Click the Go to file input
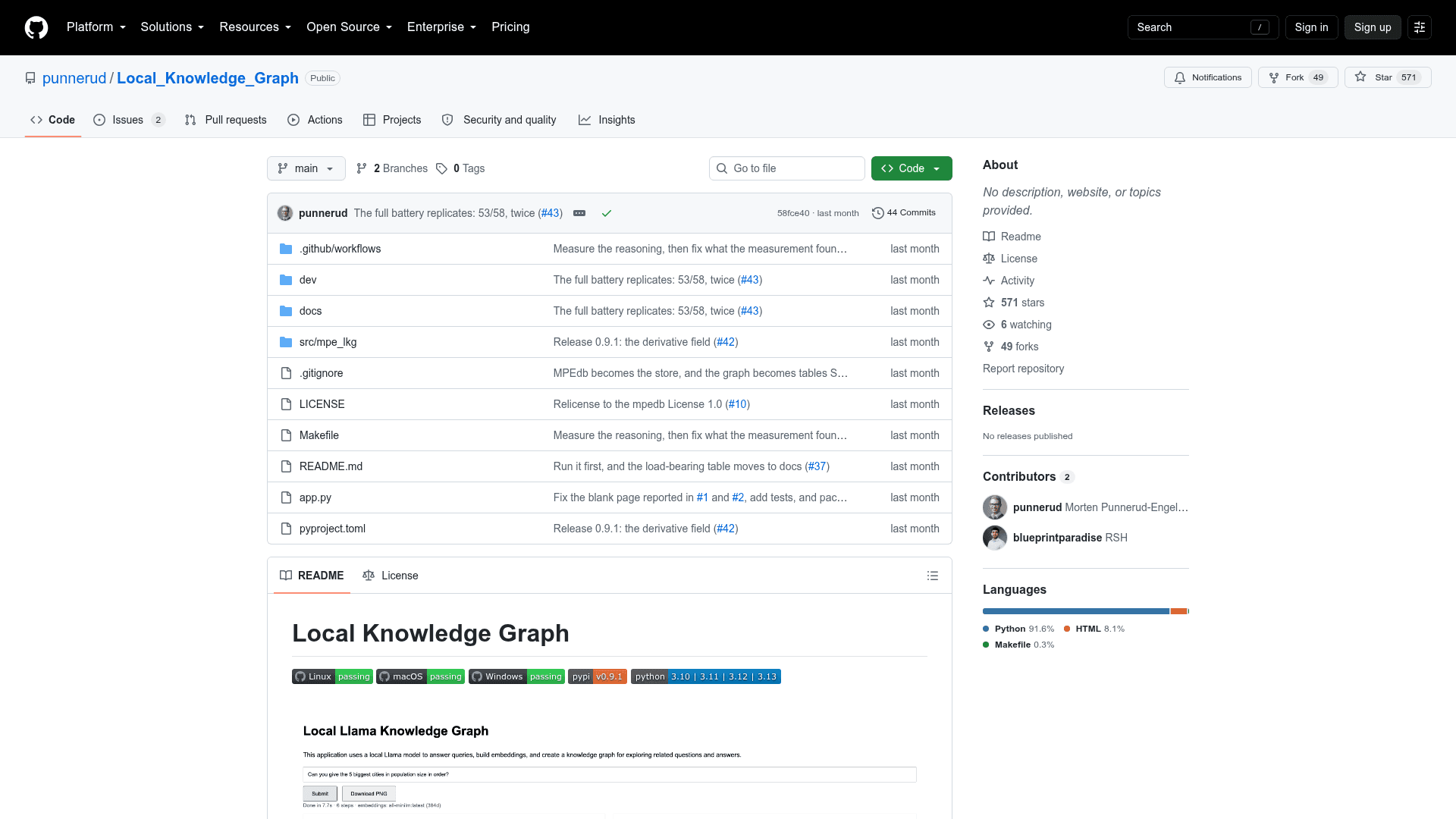 click(786, 168)
